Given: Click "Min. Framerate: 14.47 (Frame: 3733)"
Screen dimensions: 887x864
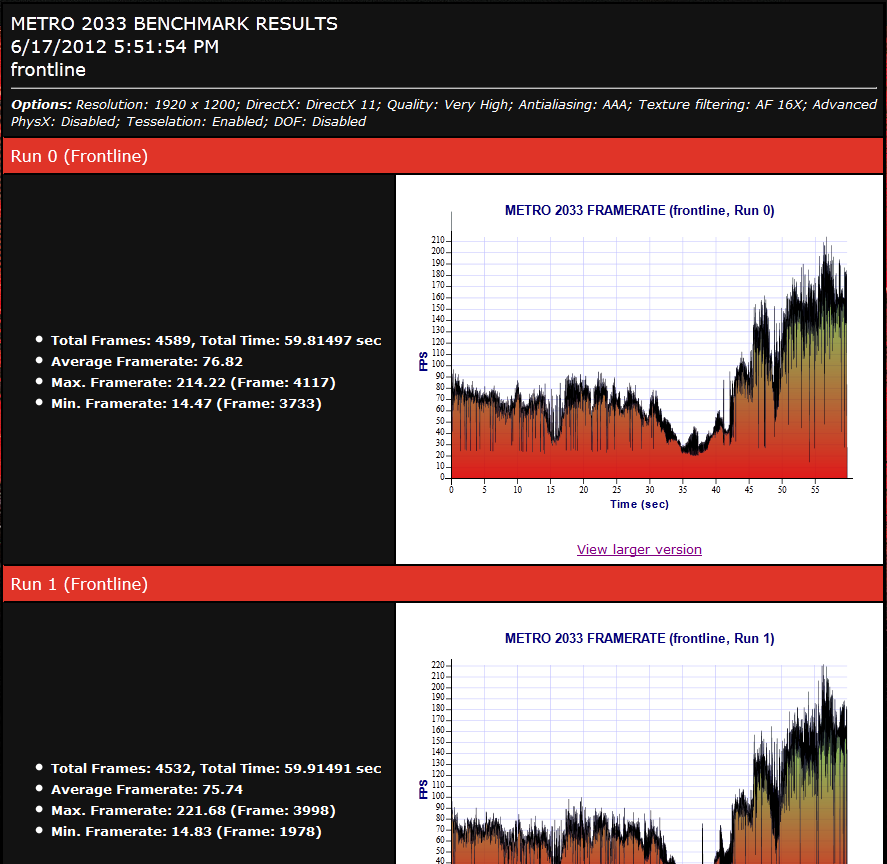Looking at the screenshot, I should (x=186, y=403).
